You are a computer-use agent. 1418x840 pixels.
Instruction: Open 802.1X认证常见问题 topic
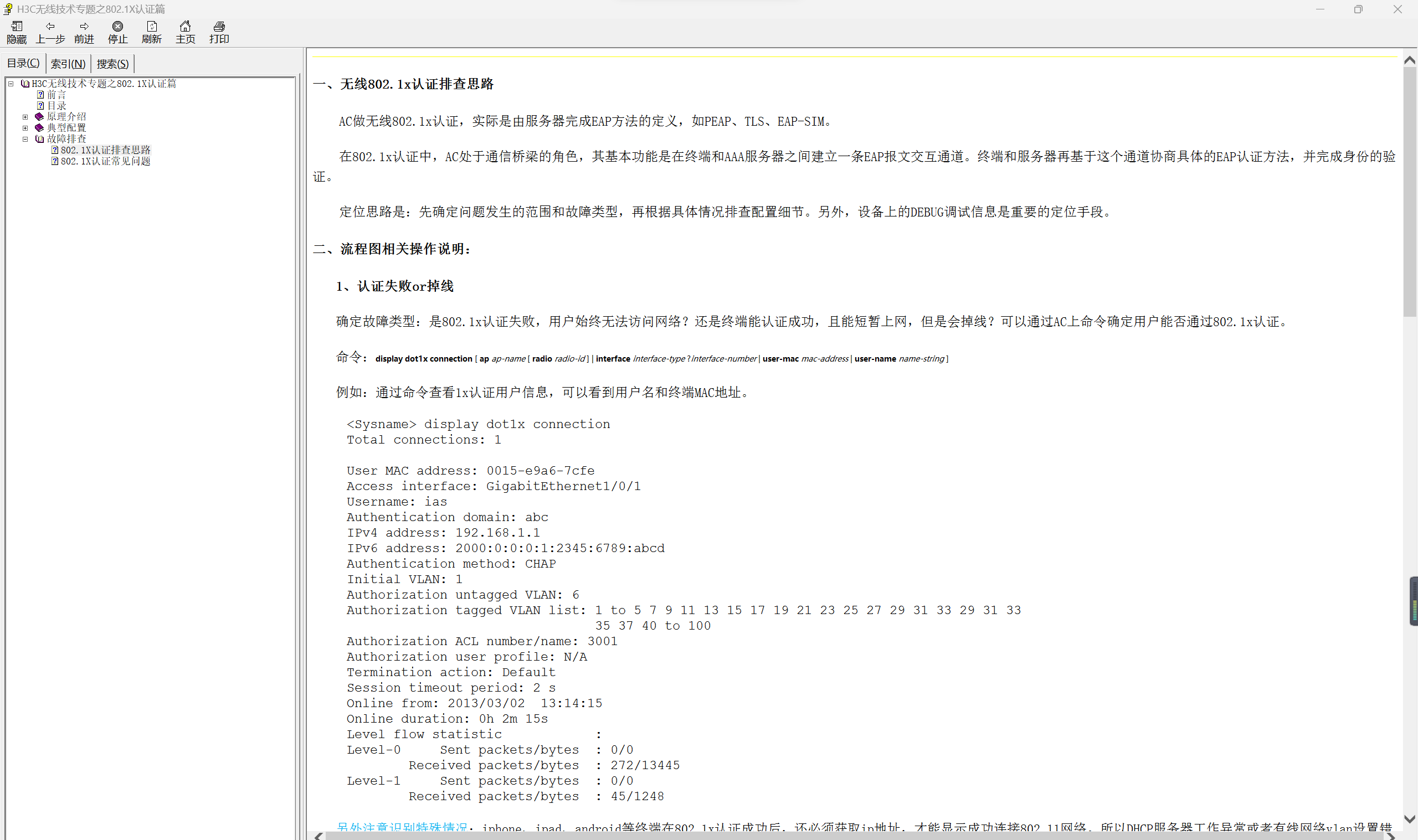[x=105, y=161]
